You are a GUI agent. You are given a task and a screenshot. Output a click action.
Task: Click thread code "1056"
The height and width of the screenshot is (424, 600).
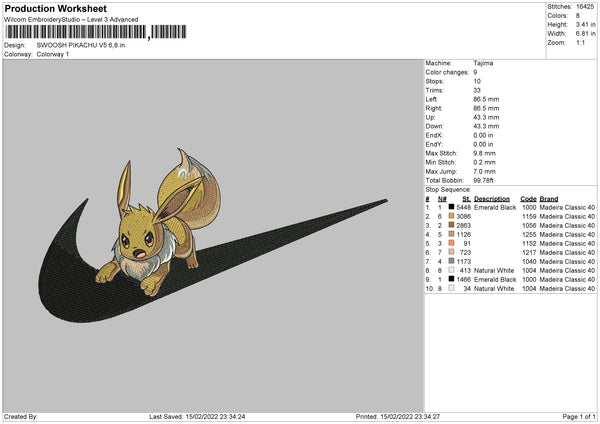click(529, 225)
